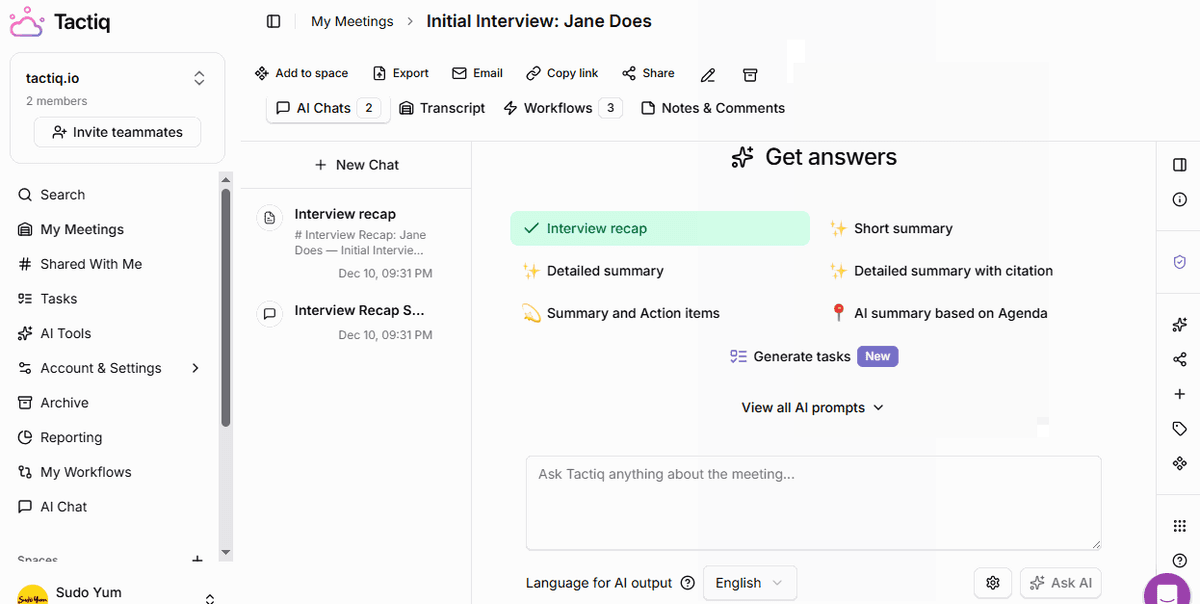Click the right rail help question icon

[1179, 560]
